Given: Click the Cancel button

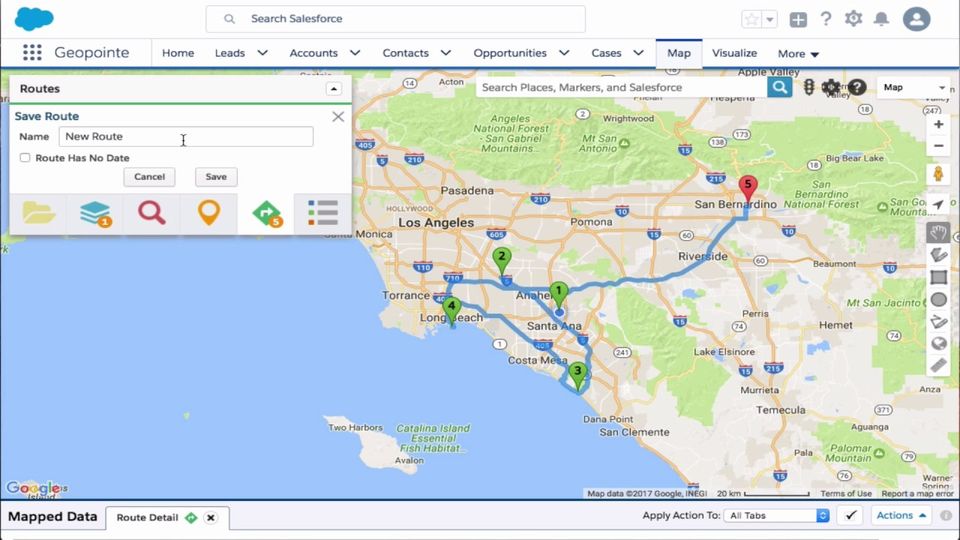Looking at the screenshot, I should tap(149, 177).
